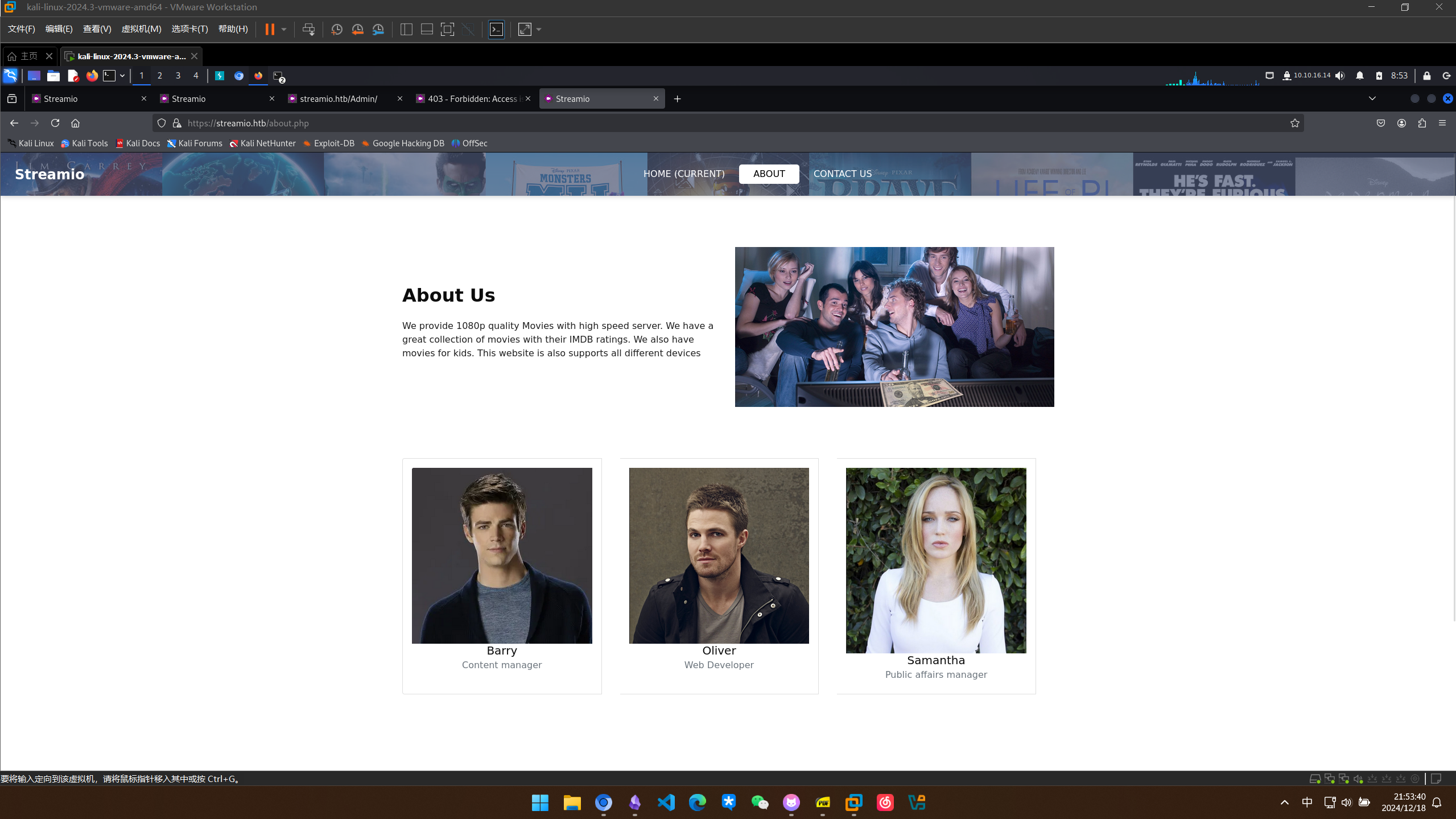Click the Firefox home icon
Screen dimensions: 1456x819
point(75,123)
